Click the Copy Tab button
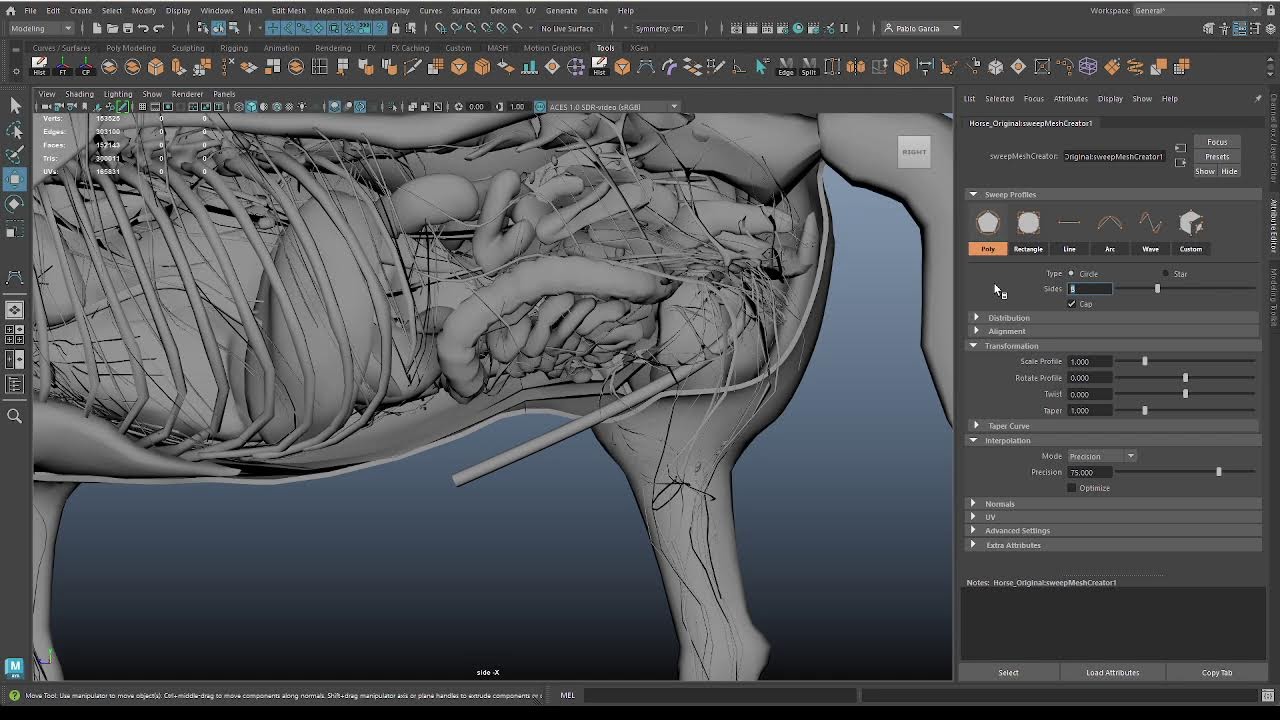The width and height of the screenshot is (1280, 720). click(x=1217, y=672)
